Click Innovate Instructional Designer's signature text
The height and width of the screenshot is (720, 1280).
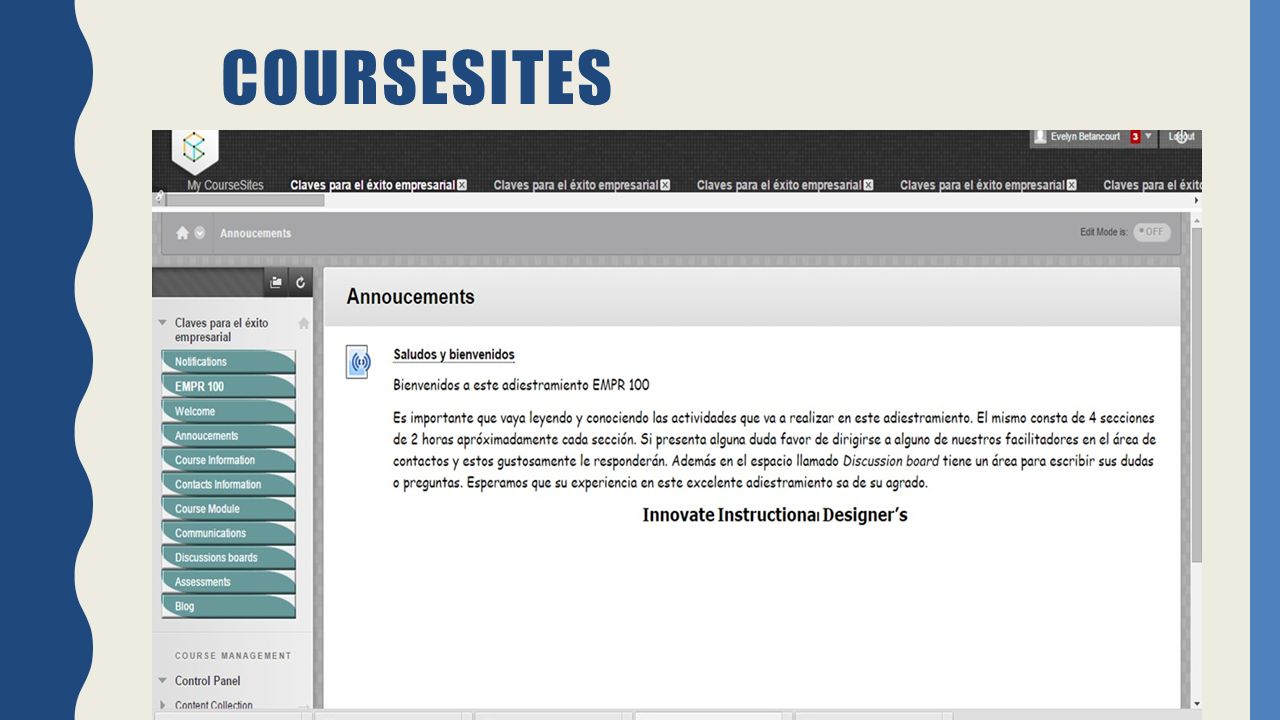[775, 515]
